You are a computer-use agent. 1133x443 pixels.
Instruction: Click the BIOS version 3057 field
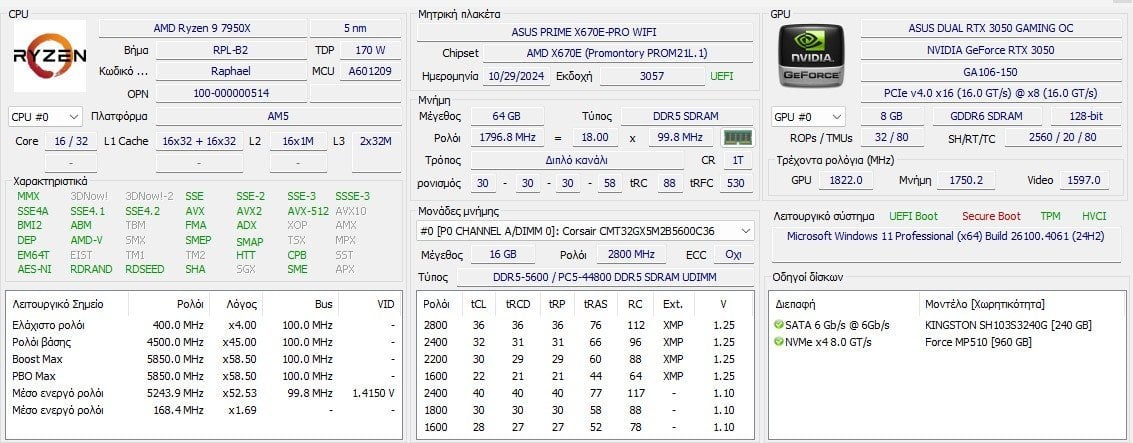[652, 76]
